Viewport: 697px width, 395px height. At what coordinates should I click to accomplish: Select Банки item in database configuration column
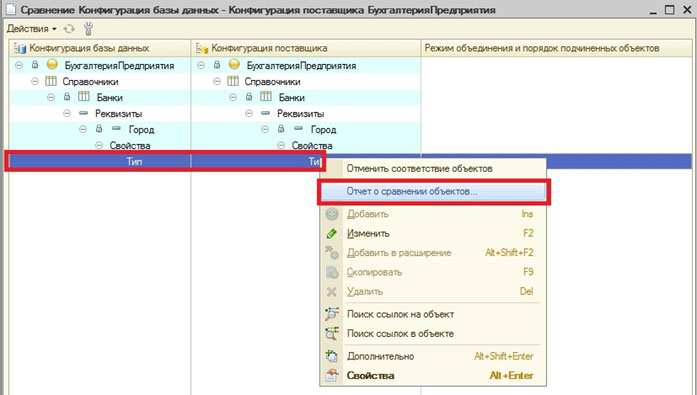click(x=109, y=98)
